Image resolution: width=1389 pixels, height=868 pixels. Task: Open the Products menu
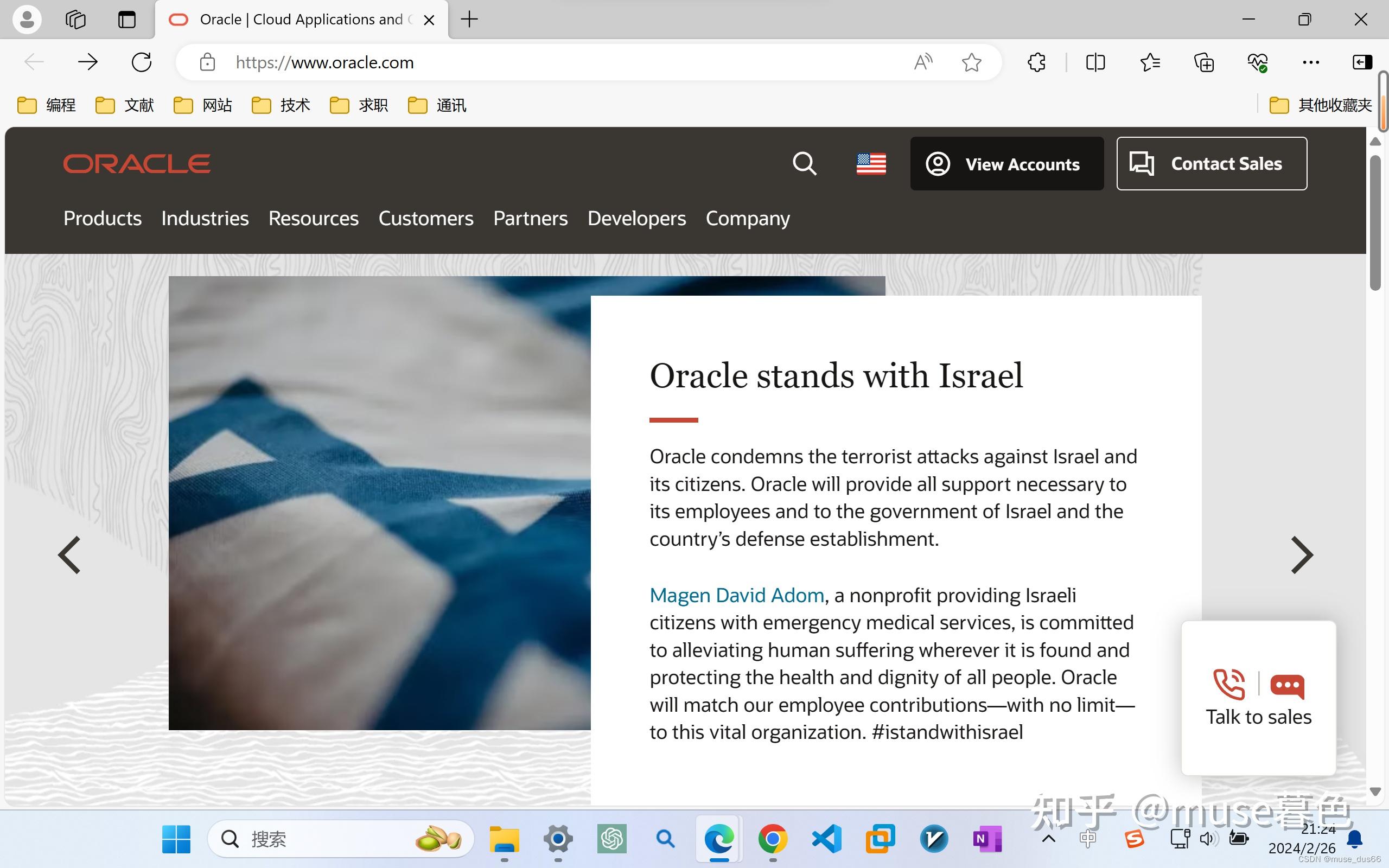(x=102, y=219)
